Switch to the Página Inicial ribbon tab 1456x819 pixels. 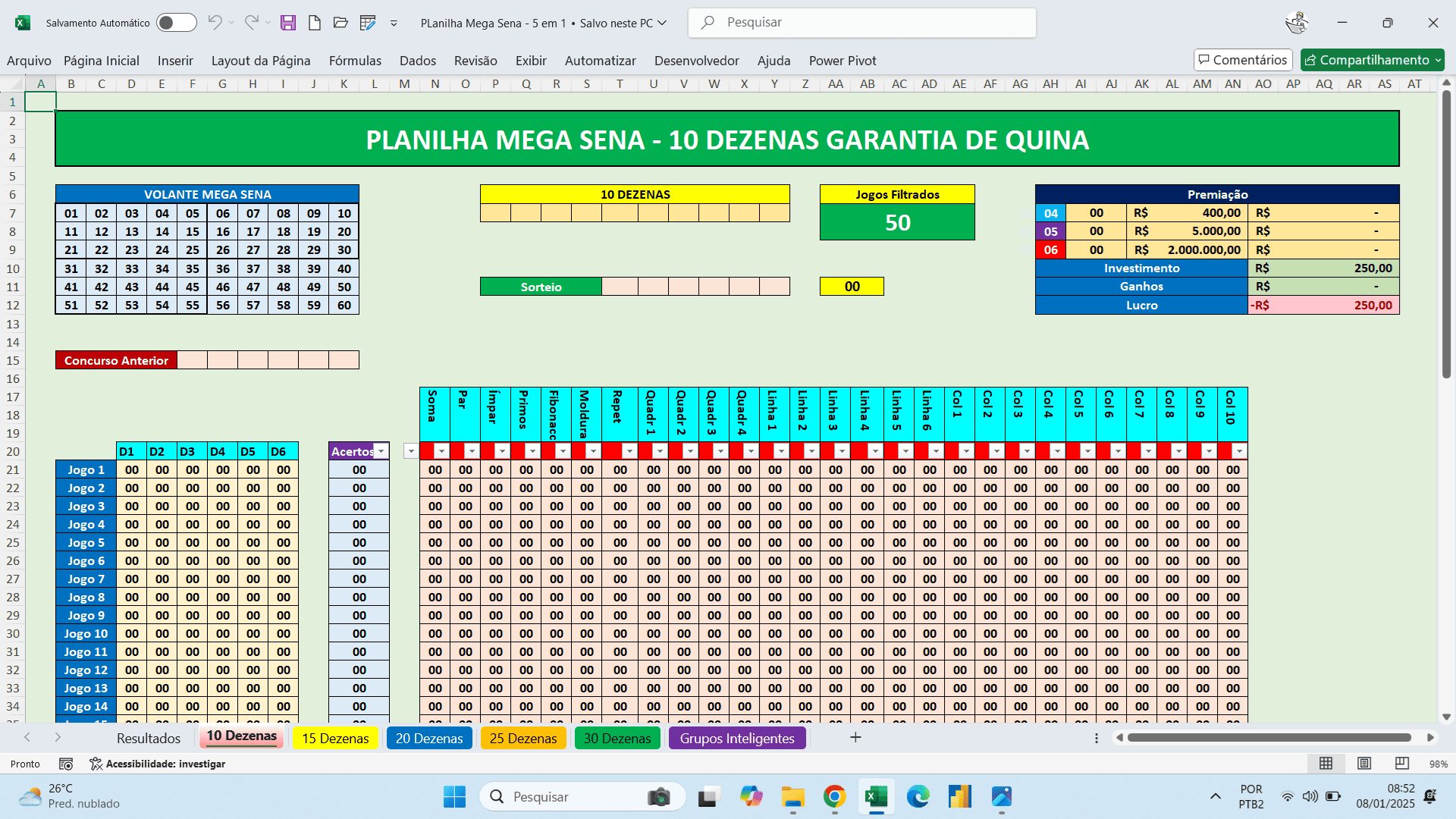[x=102, y=61]
